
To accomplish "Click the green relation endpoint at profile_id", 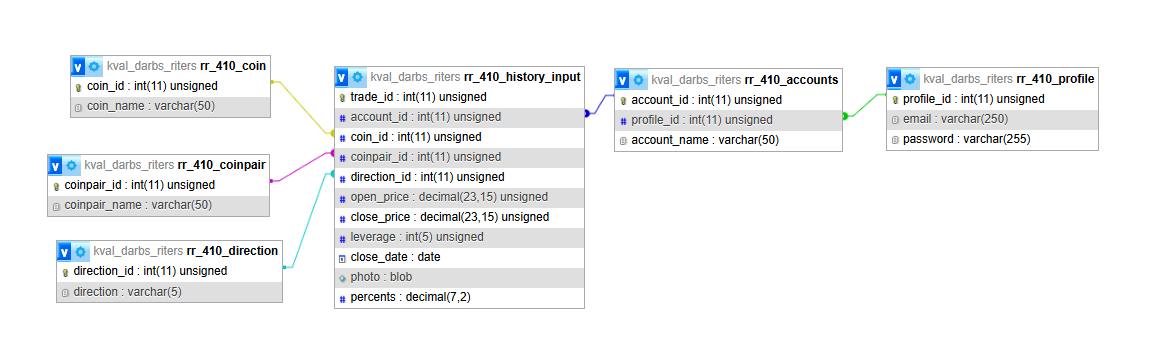I will 846,115.
